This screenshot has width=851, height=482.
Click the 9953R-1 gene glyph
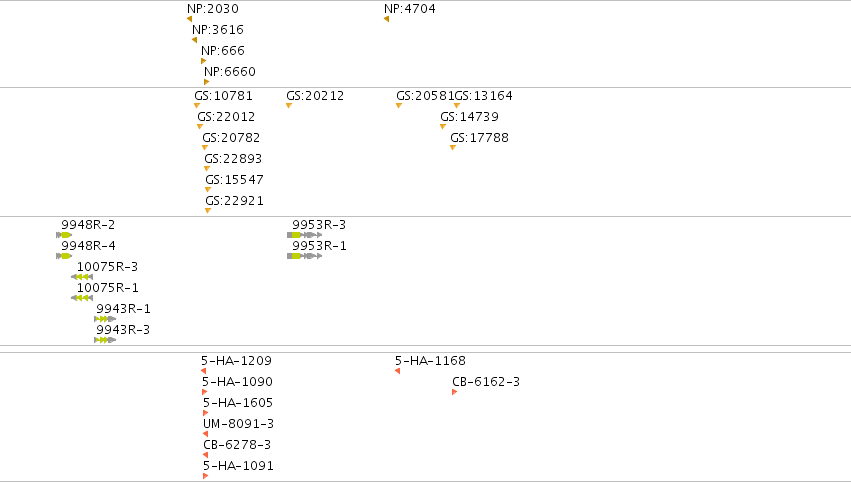point(305,256)
